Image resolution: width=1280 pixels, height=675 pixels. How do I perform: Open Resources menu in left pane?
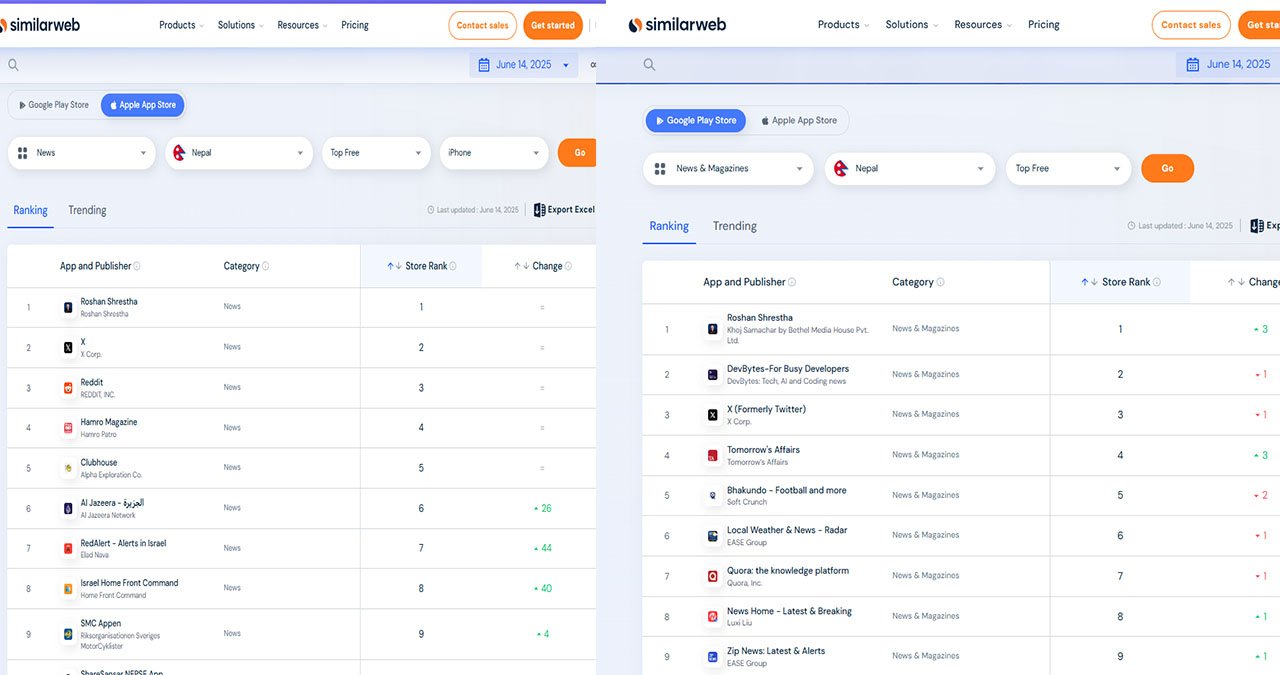point(302,25)
